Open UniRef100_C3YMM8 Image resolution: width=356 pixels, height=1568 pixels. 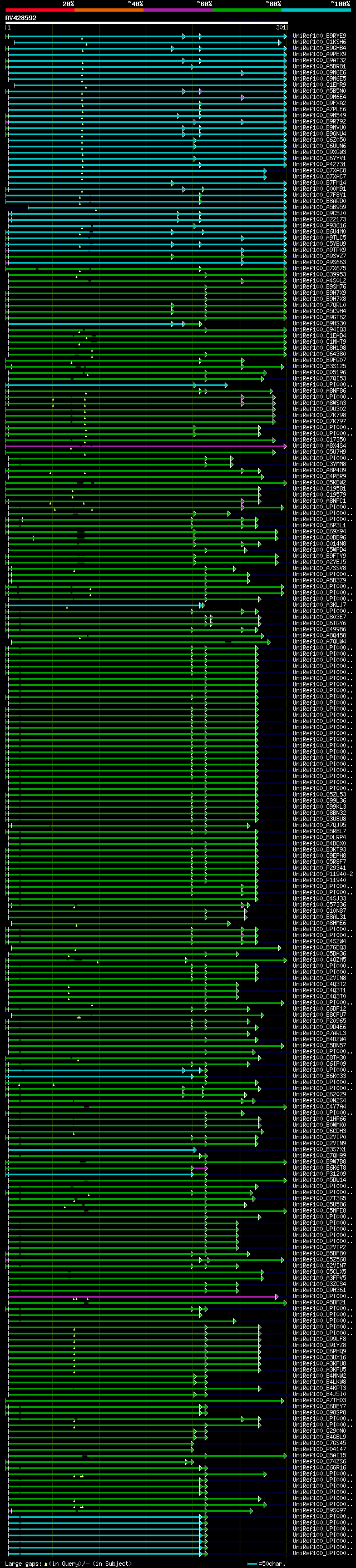(319, 464)
